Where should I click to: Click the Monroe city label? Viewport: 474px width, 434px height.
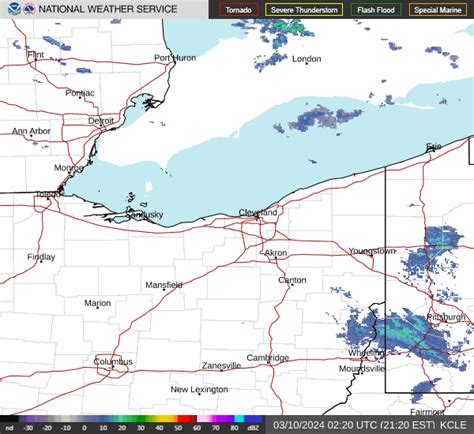(x=69, y=168)
